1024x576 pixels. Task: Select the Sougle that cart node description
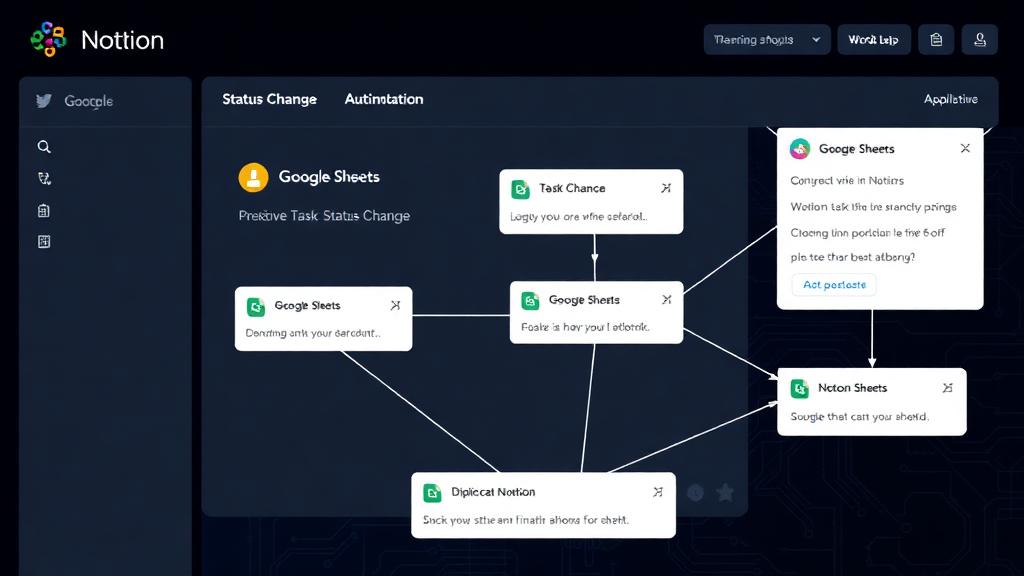(859, 417)
